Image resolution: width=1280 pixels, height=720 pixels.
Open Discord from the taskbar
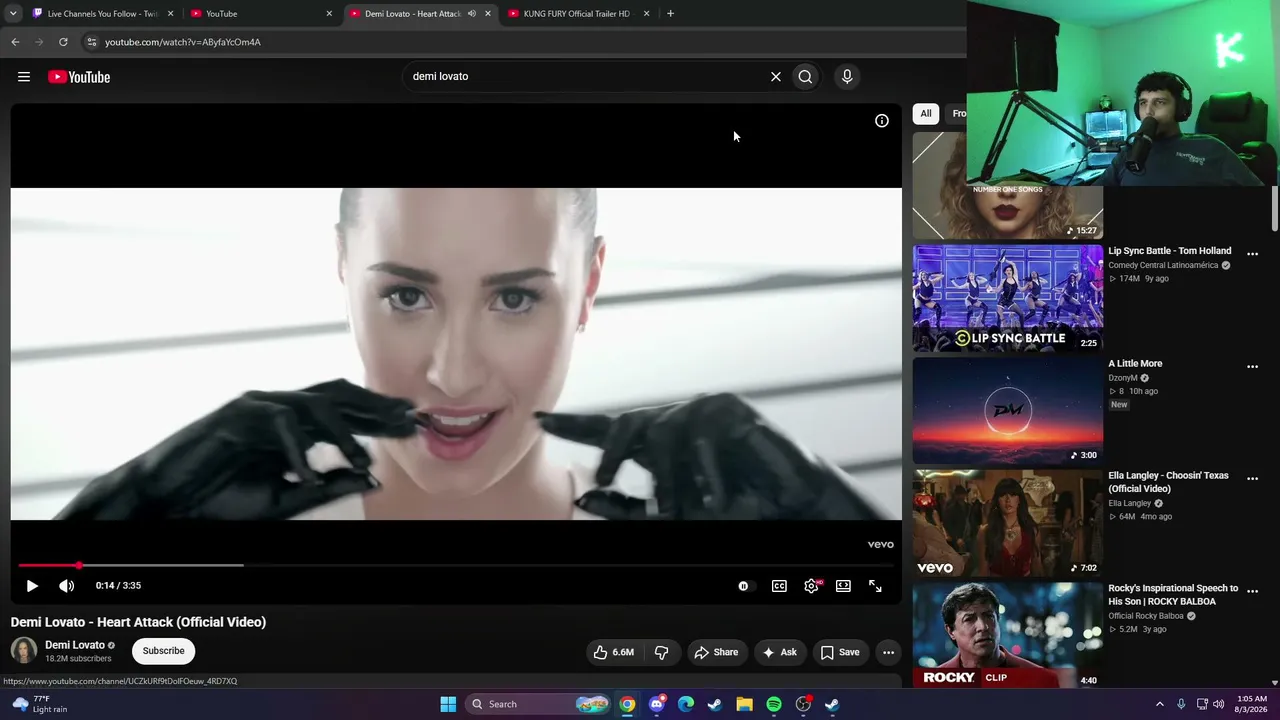pos(656,704)
